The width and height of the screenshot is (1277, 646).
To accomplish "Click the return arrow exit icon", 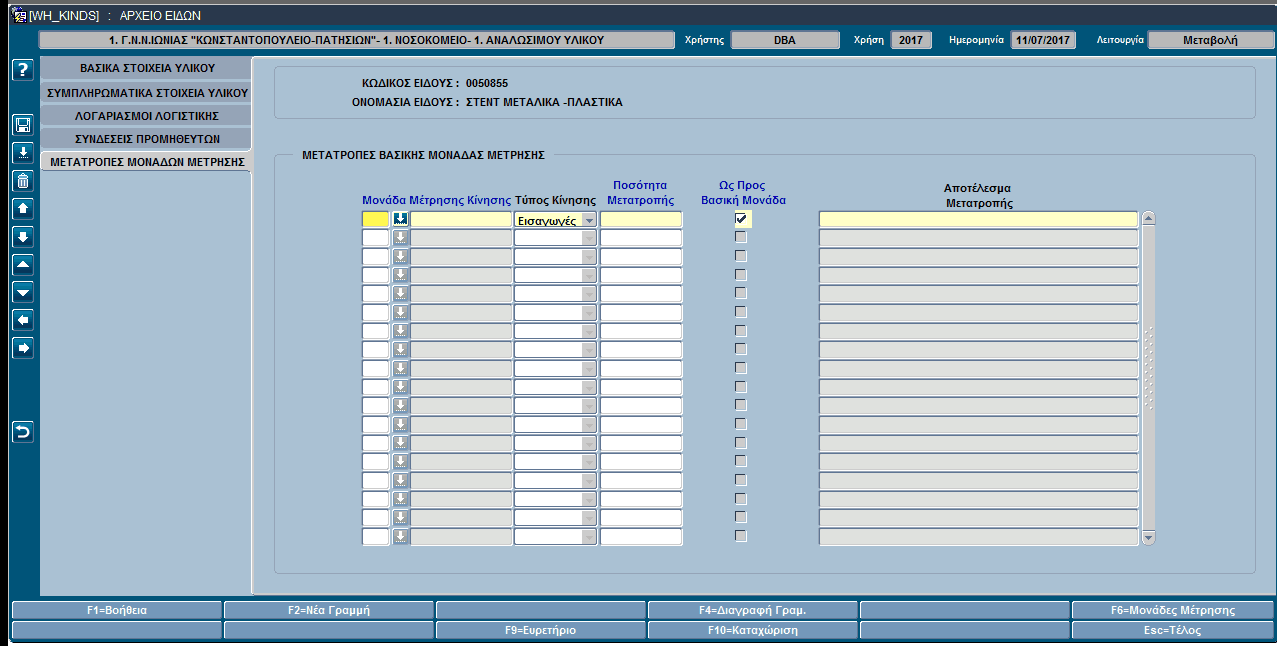I will pyautogui.click(x=23, y=432).
